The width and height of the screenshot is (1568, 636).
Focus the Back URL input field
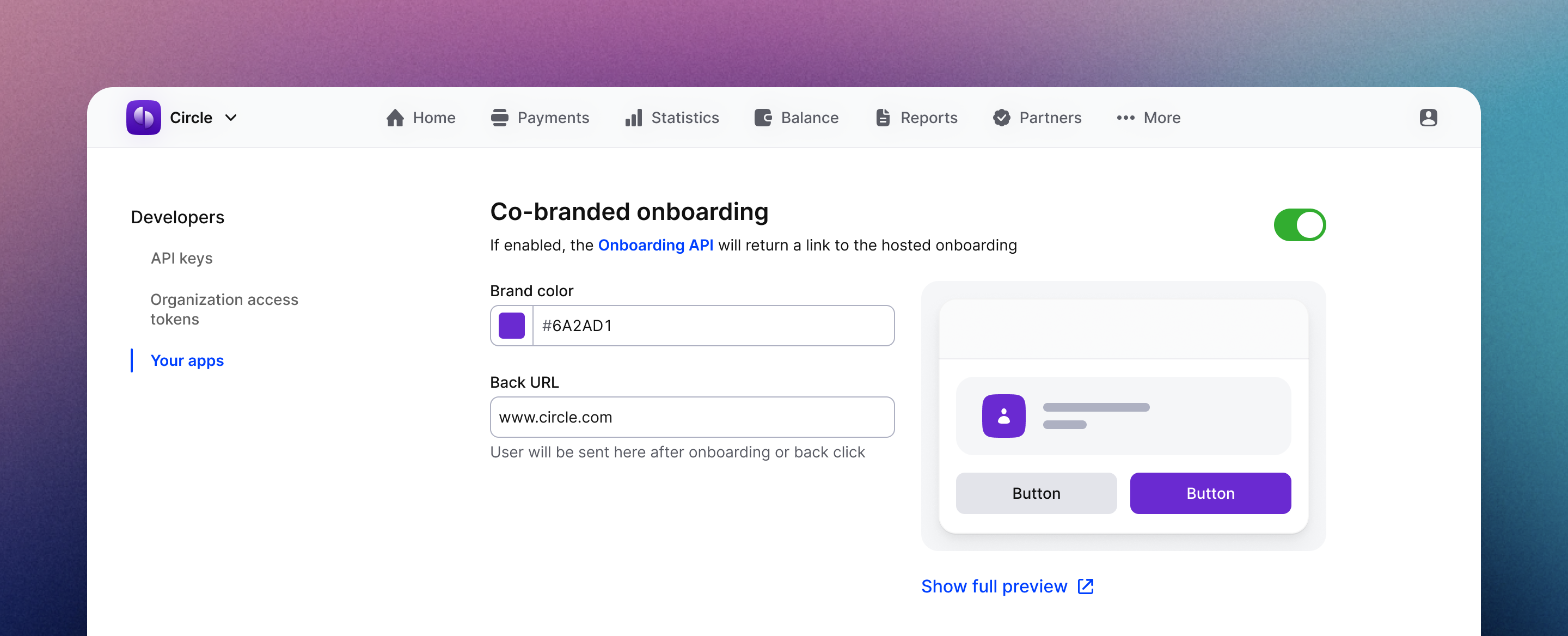click(692, 417)
